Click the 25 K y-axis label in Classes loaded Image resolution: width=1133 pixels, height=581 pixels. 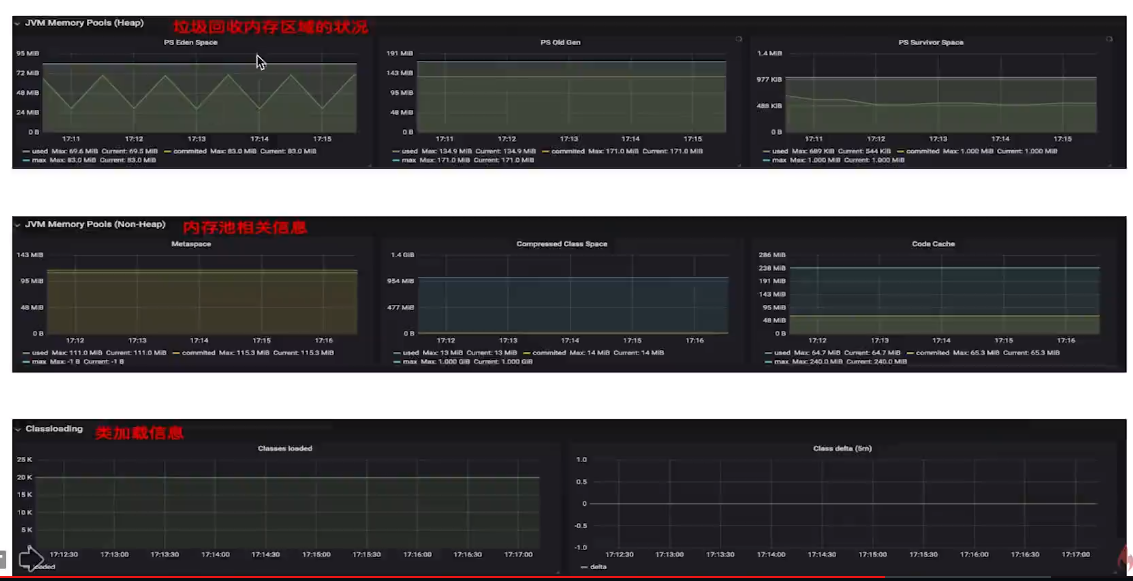(25, 460)
